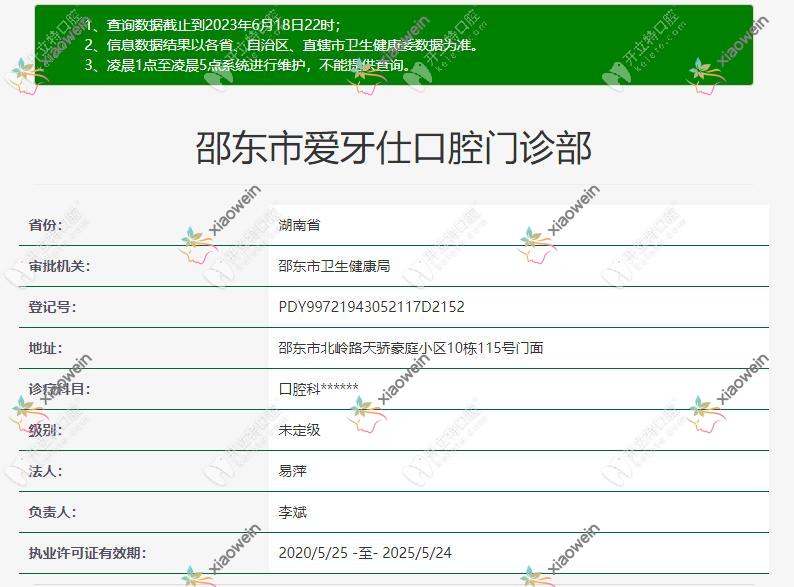Select the 地址 label
Image resolution: width=794 pixels, height=587 pixels.
point(46,348)
